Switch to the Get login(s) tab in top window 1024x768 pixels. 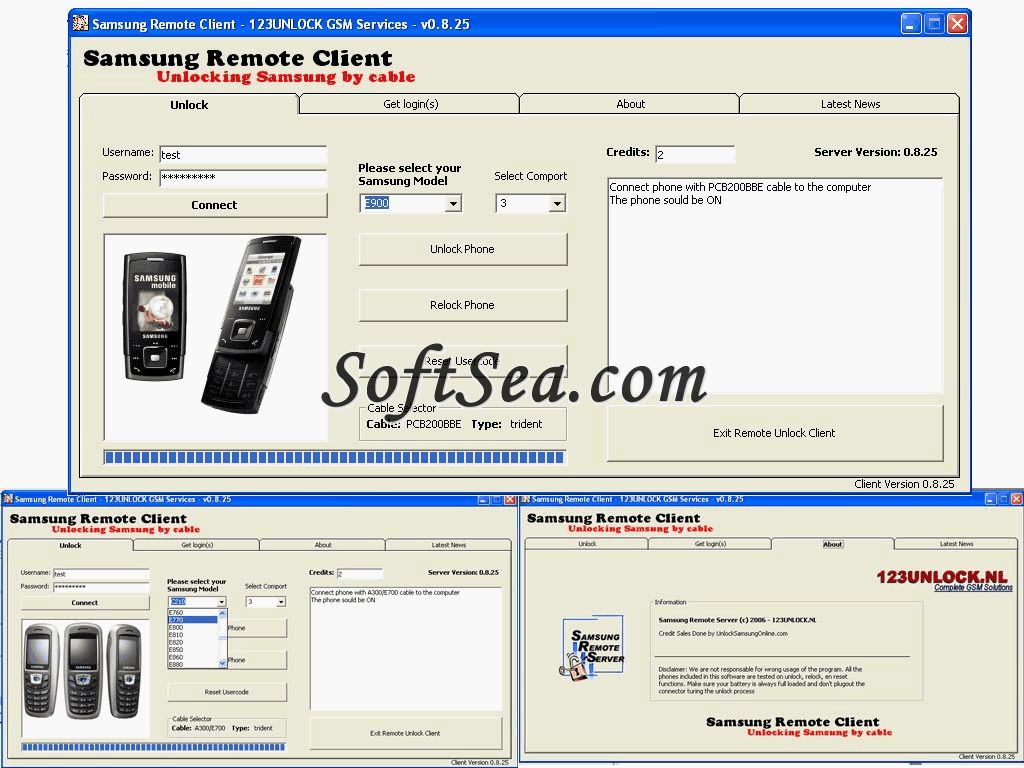410,104
